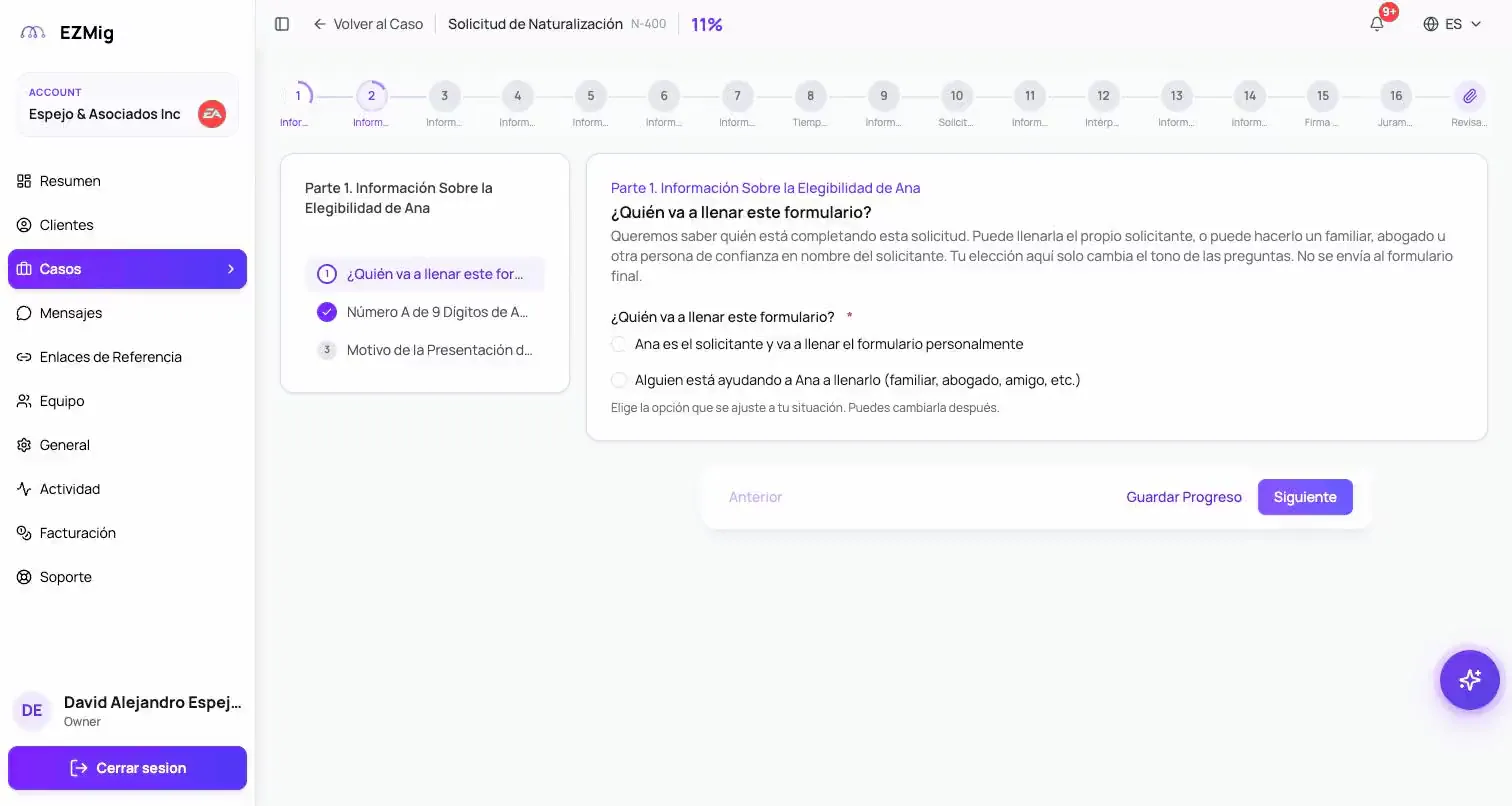Toggle the sidebar panel icon

(x=282, y=24)
